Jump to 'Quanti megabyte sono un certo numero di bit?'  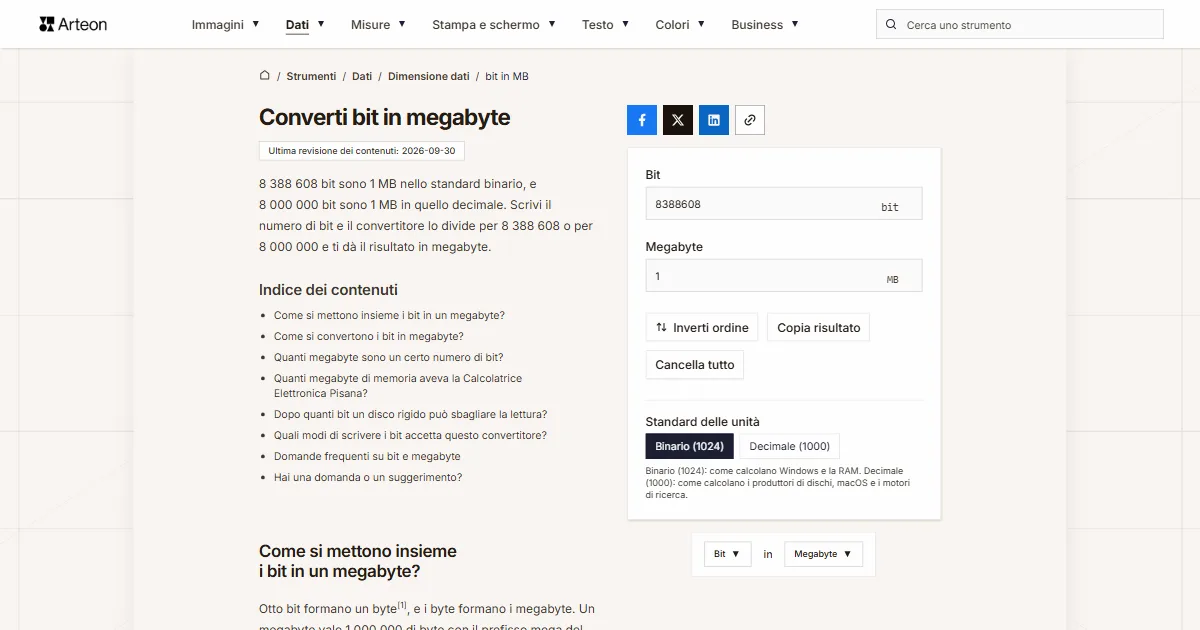[x=389, y=357]
